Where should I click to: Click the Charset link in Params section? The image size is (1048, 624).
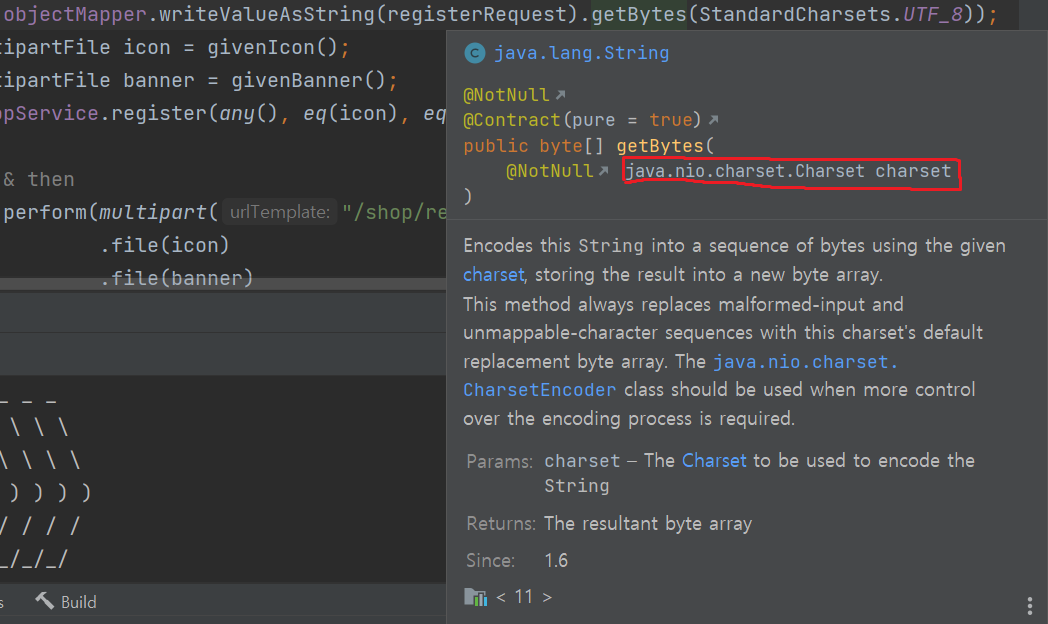click(714, 460)
